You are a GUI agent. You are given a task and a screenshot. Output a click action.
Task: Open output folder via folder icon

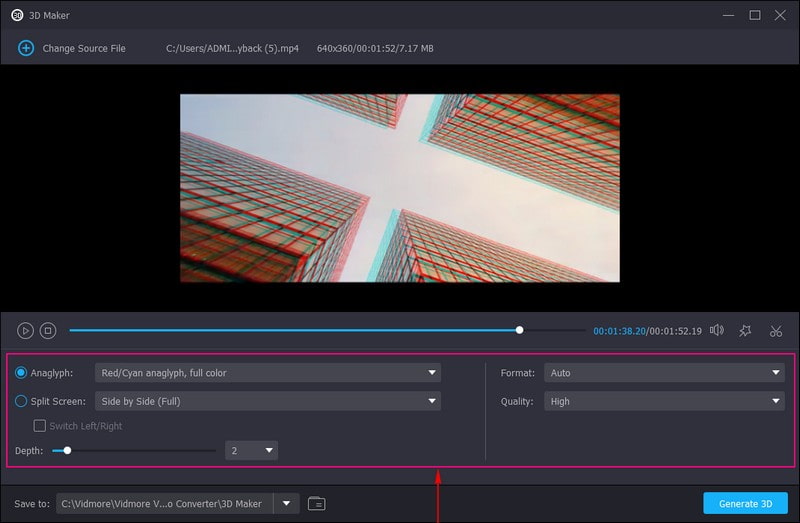[317, 503]
